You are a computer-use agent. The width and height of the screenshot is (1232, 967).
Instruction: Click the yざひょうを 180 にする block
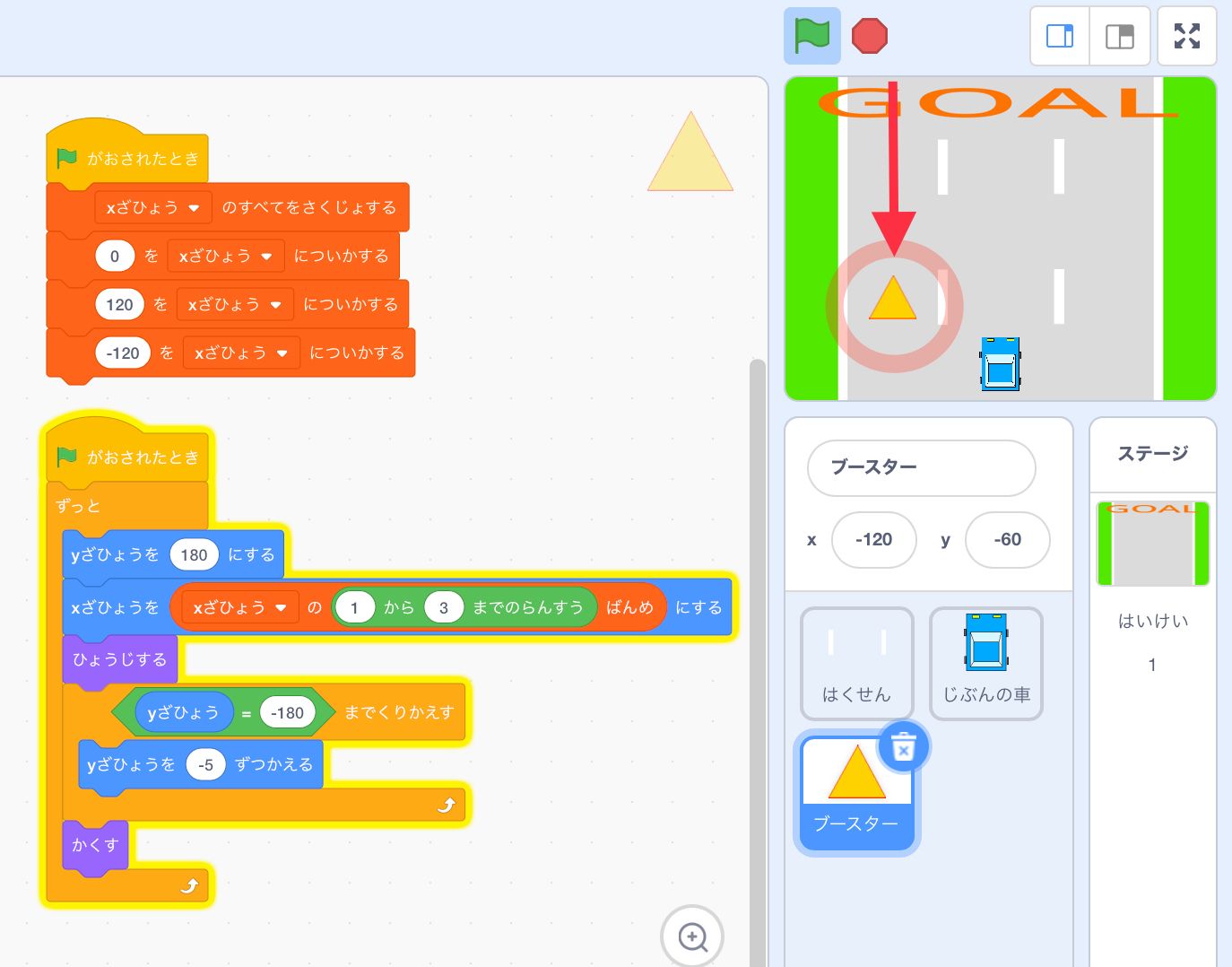(x=117, y=554)
